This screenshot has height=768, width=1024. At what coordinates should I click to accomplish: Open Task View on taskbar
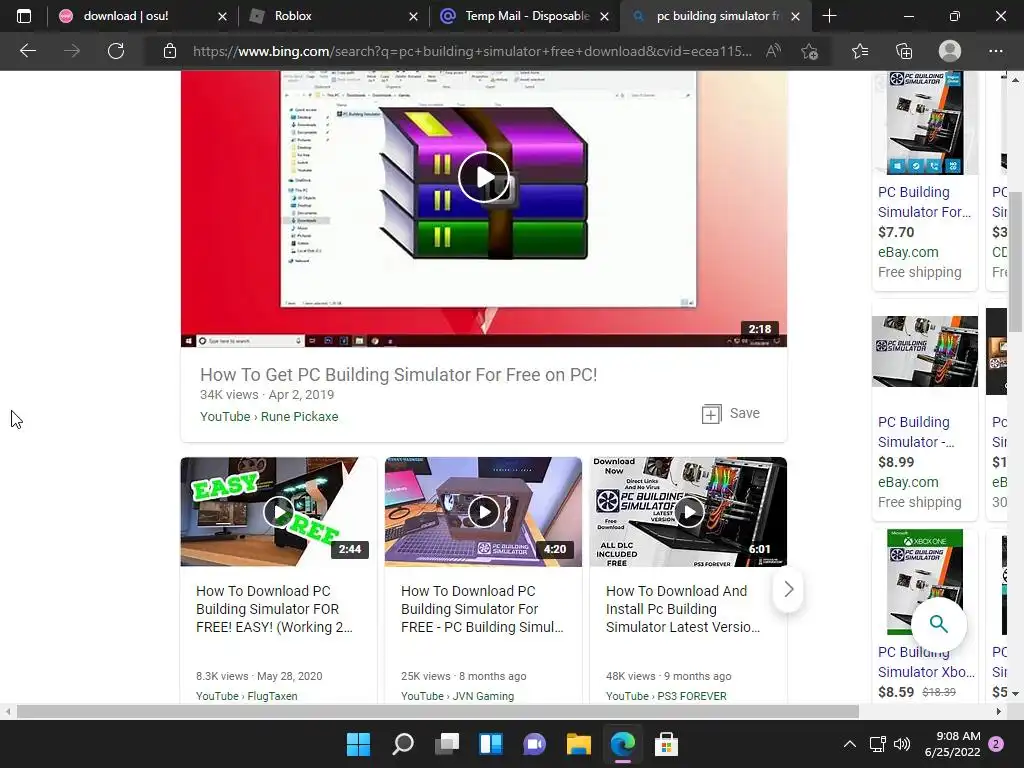[x=447, y=744]
